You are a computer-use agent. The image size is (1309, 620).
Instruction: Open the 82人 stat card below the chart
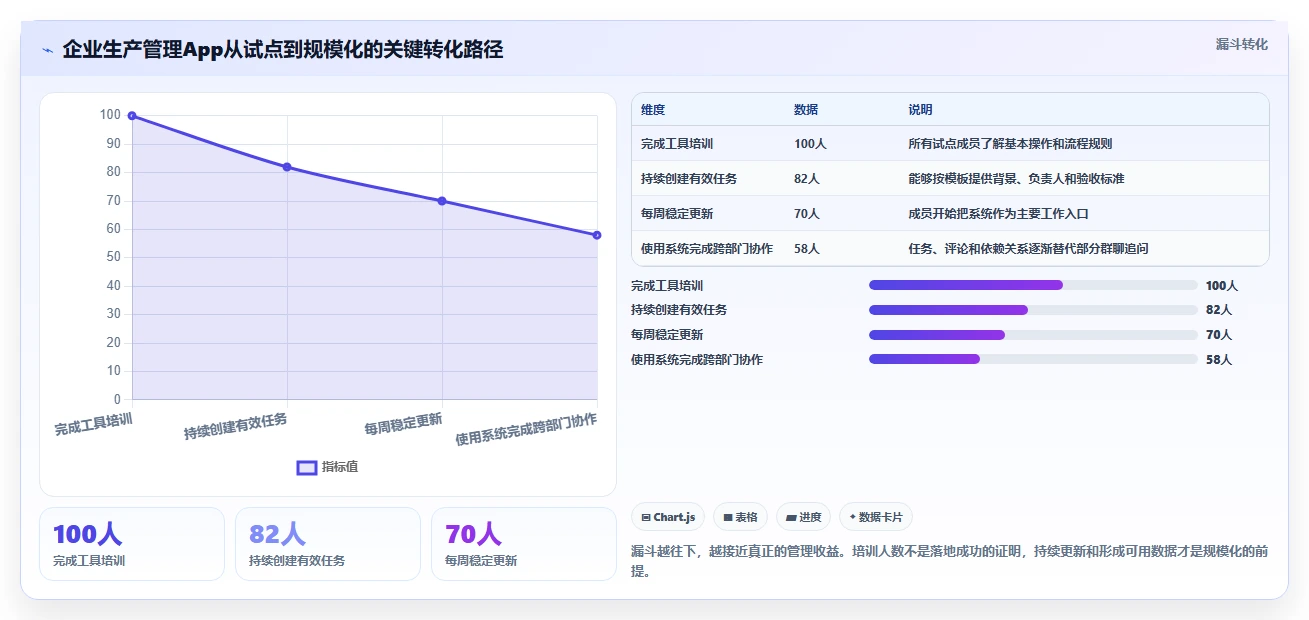pos(328,544)
